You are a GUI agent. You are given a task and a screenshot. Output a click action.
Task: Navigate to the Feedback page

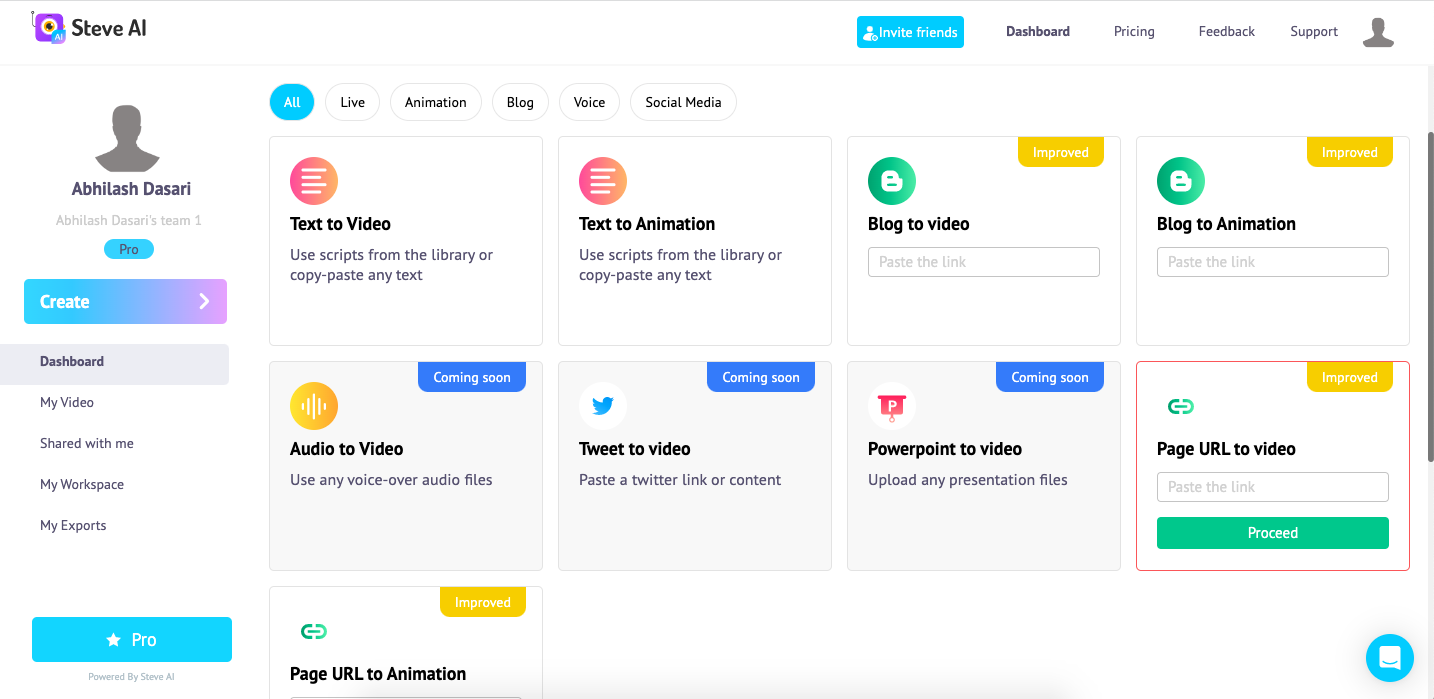coord(1226,31)
